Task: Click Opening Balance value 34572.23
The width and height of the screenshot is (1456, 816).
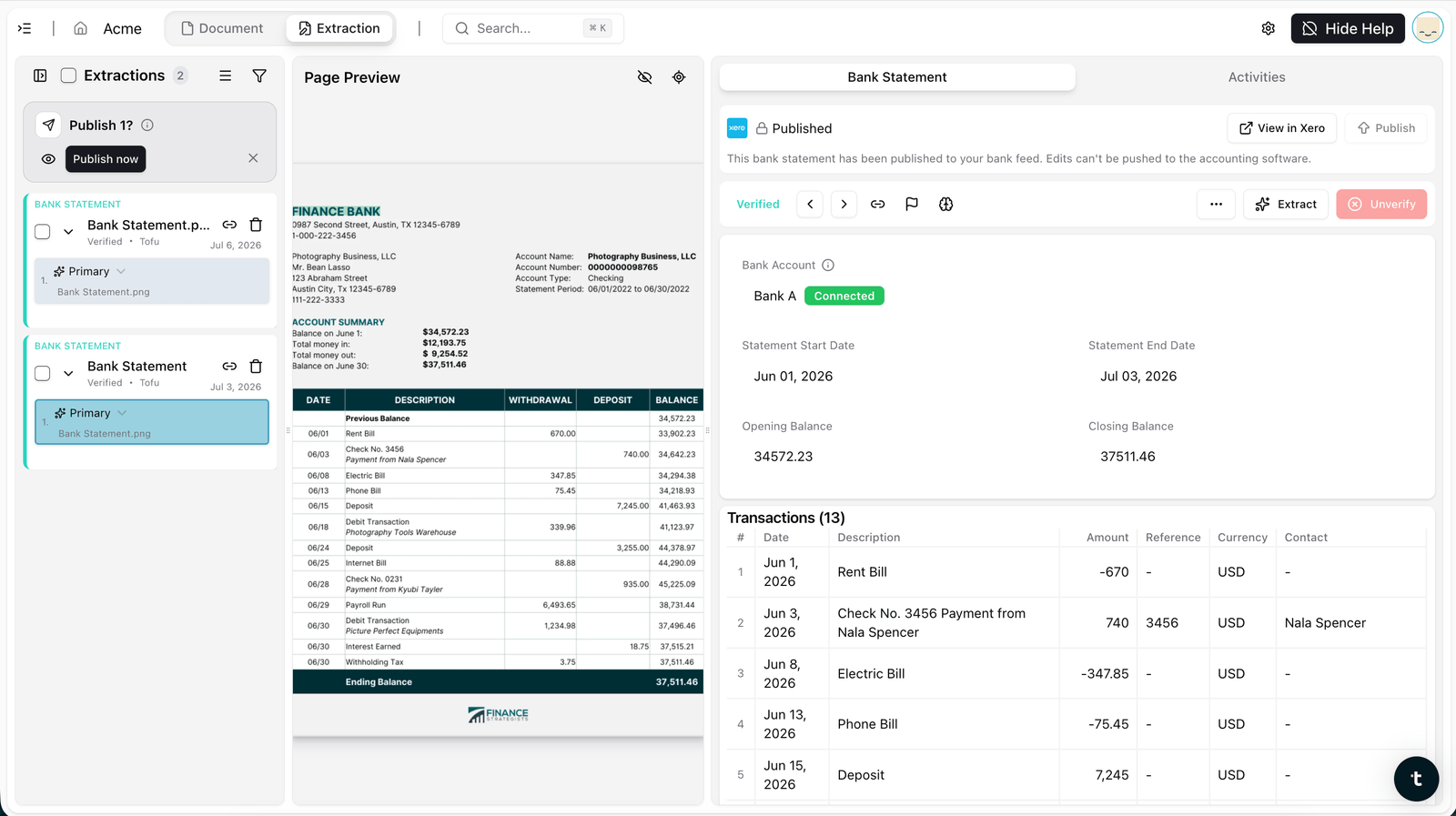Action: pos(784,457)
